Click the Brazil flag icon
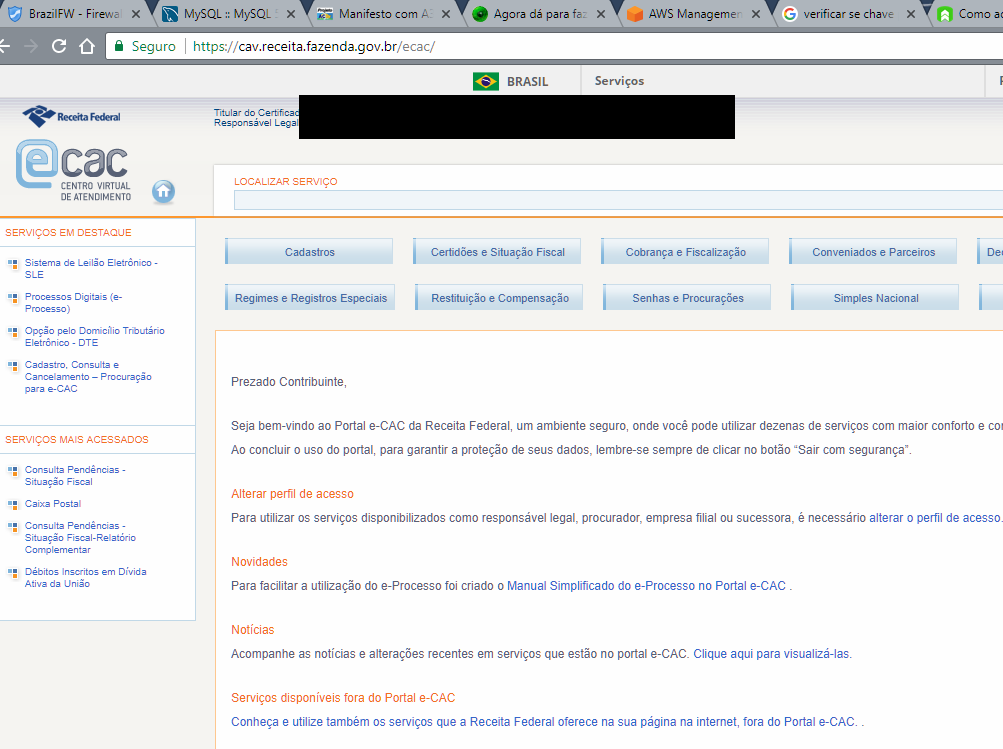Image resolution: width=1003 pixels, height=749 pixels. pyautogui.click(x=486, y=82)
